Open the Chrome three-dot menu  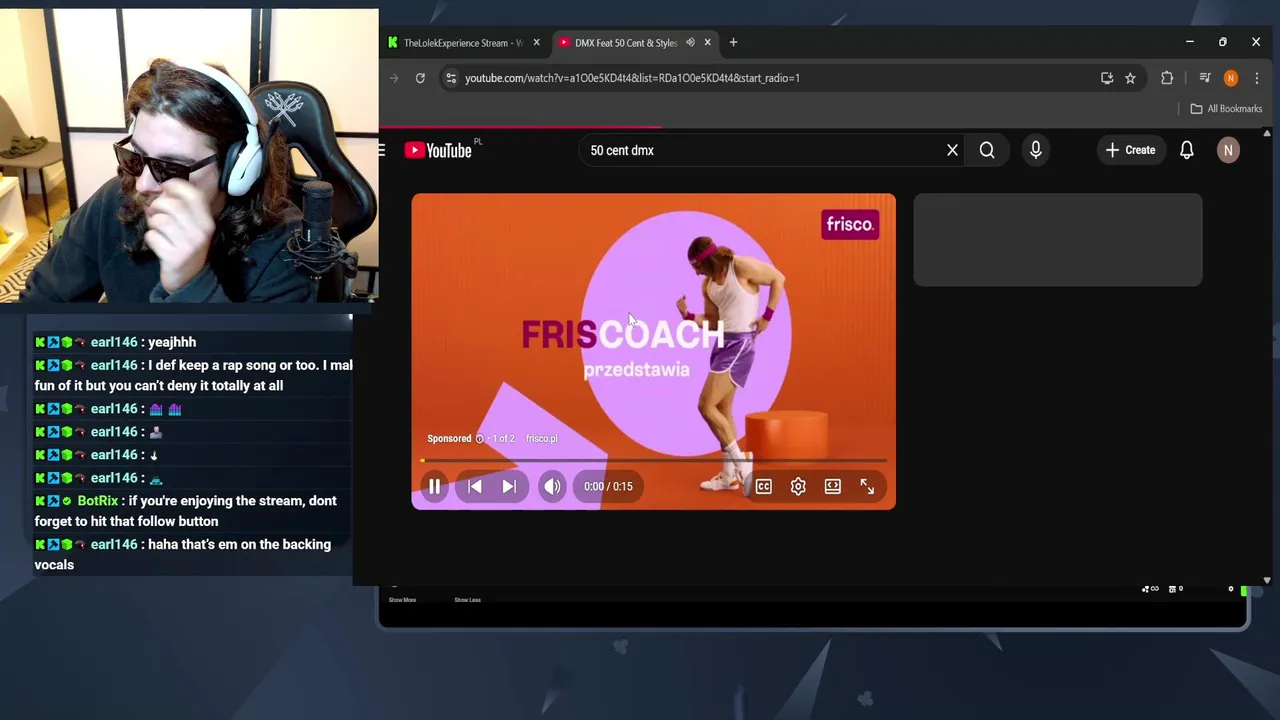[x=1257, y=78]
